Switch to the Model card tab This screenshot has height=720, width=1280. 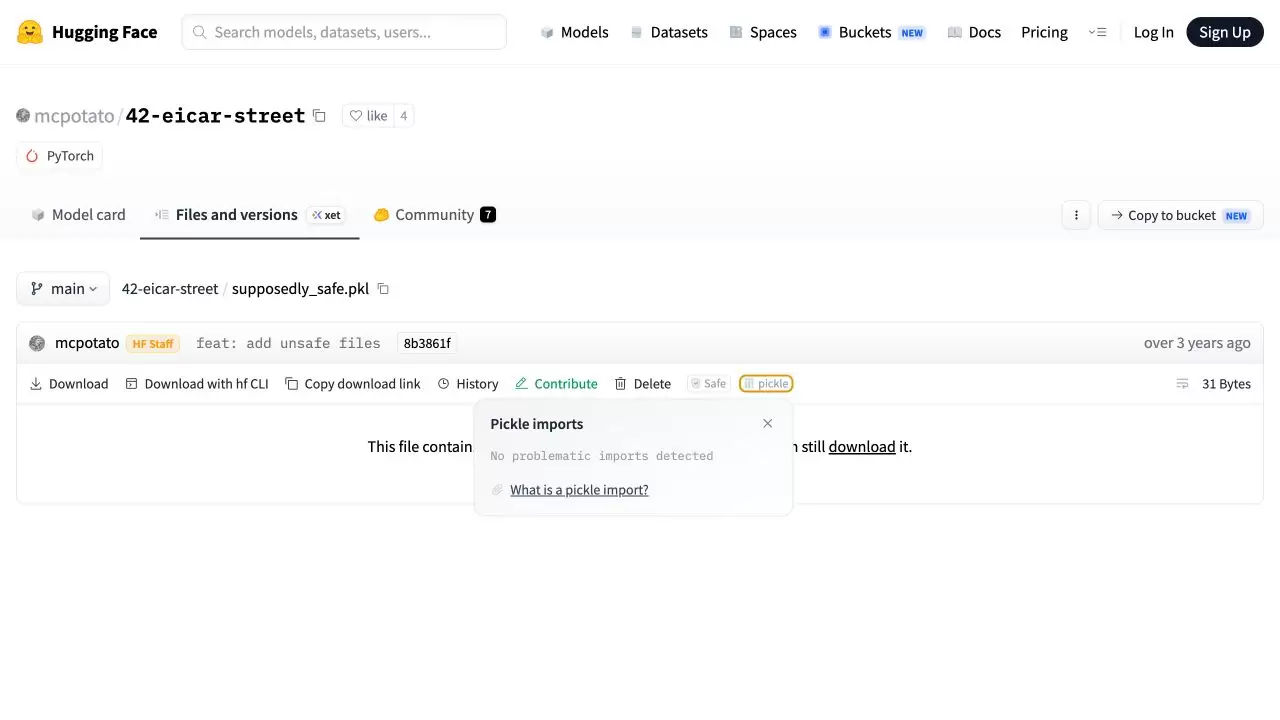coord(78,215)
